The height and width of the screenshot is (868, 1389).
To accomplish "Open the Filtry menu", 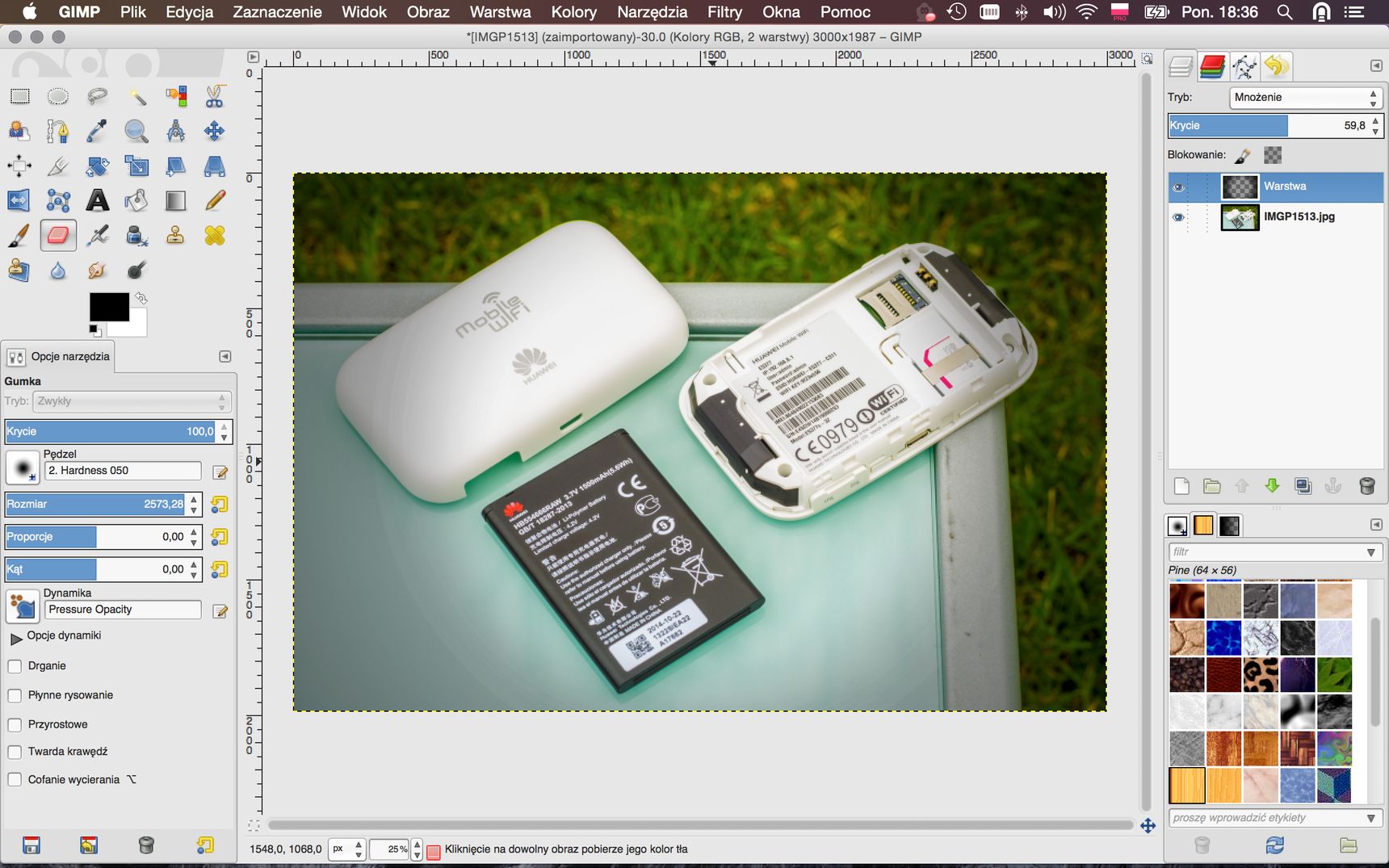I will pos(724,12).
